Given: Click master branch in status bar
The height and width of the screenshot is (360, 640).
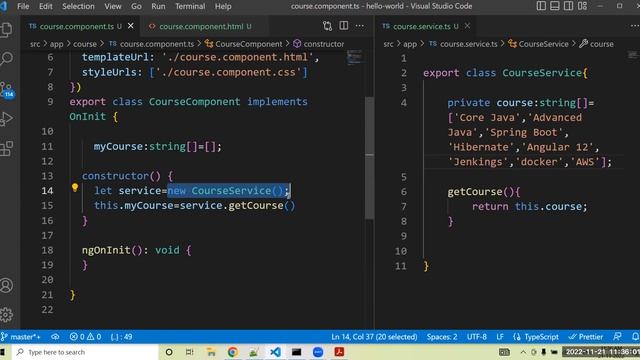Looking at the screenshot, I should [x=21, y=337].
